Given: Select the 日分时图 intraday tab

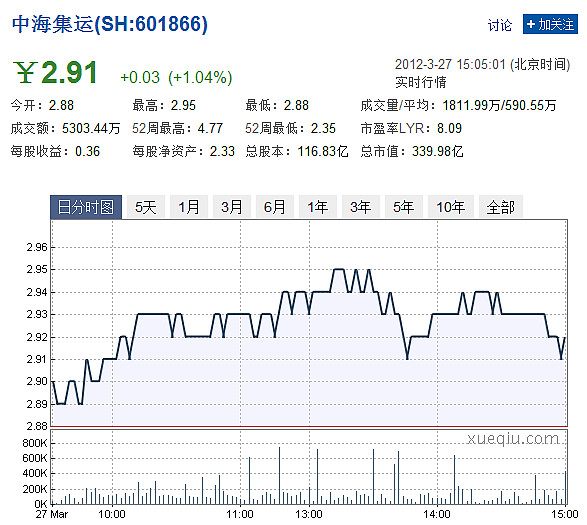Looking at the screenshot, I should 86,207.
